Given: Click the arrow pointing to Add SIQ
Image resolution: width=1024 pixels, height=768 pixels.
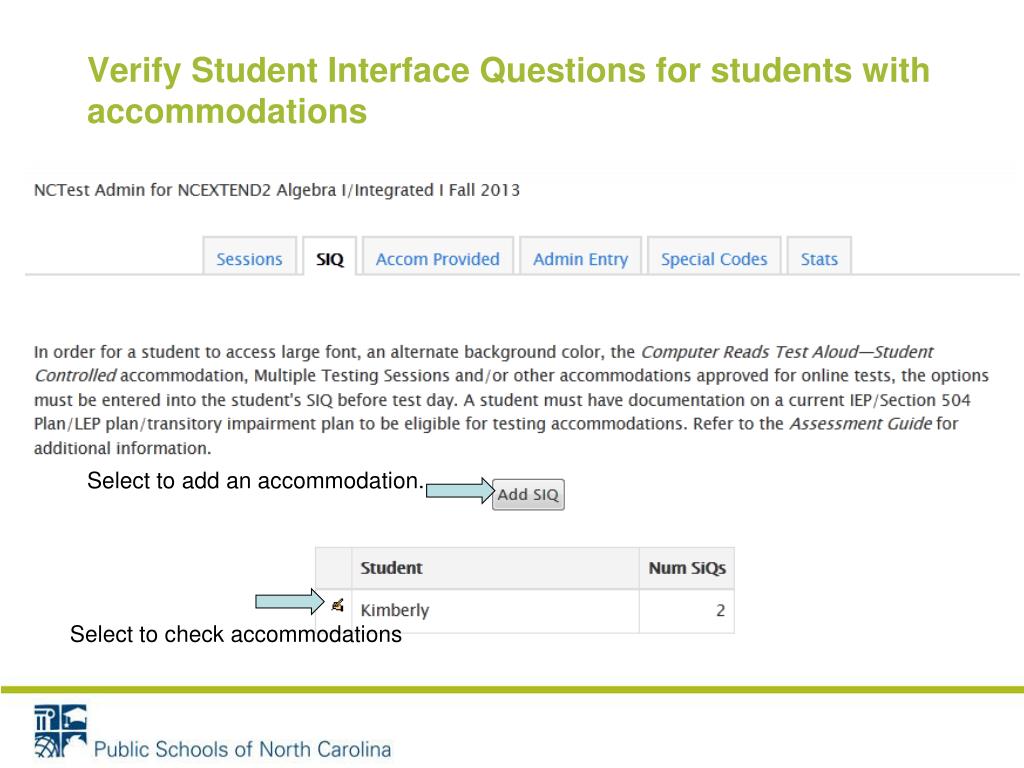Looking at the screenshot, I should 460,490.
